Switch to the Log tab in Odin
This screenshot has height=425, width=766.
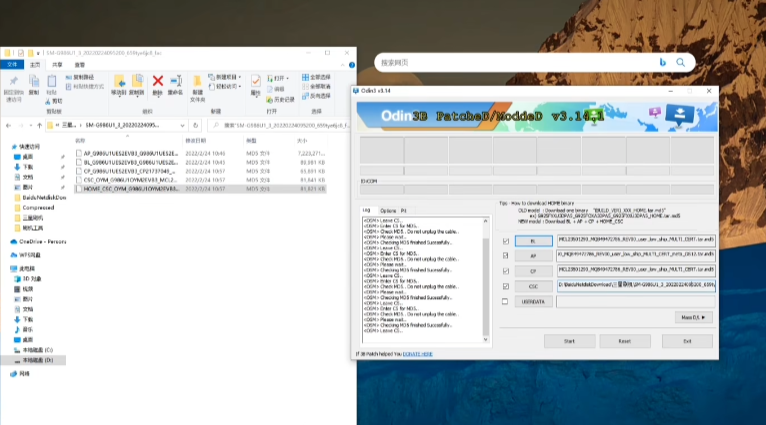tap(366, 210)
